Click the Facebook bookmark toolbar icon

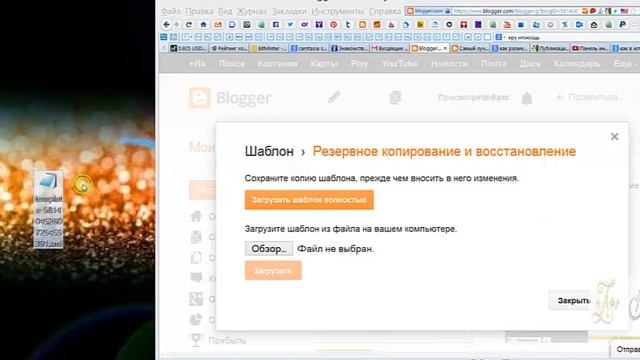pyautogui.click(x=276, y=24)
